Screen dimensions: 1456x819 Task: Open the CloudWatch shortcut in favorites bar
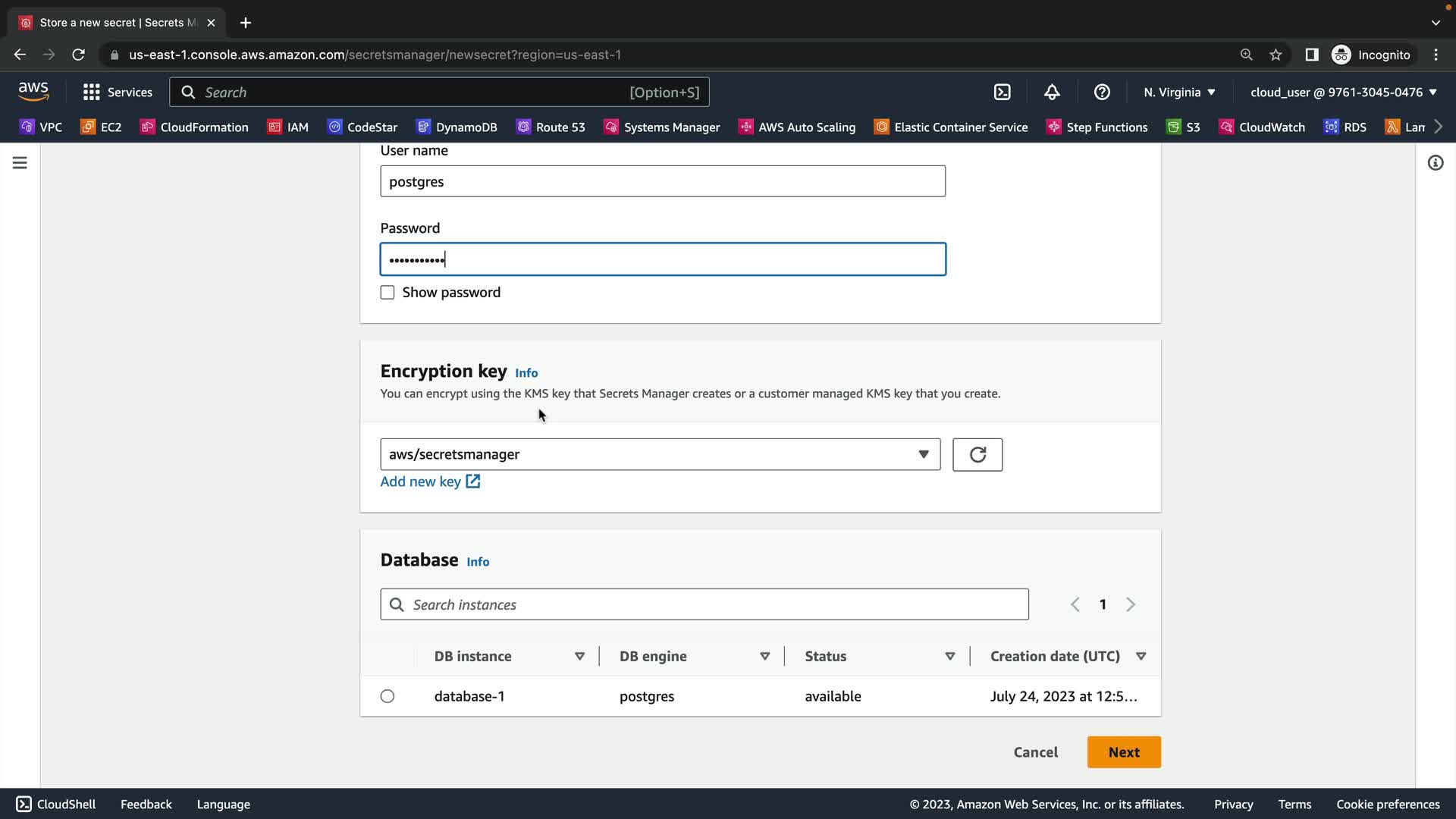tap(1262, 127)
